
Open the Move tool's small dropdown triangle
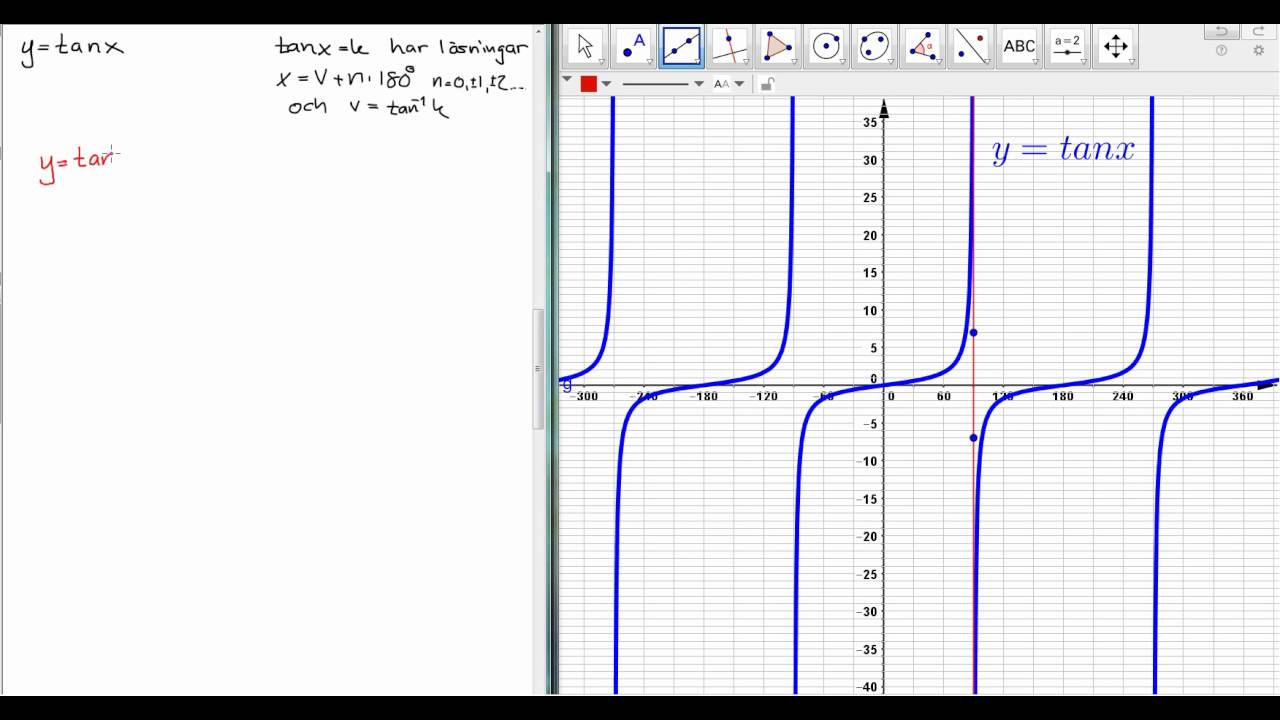[x=602, y=62]
